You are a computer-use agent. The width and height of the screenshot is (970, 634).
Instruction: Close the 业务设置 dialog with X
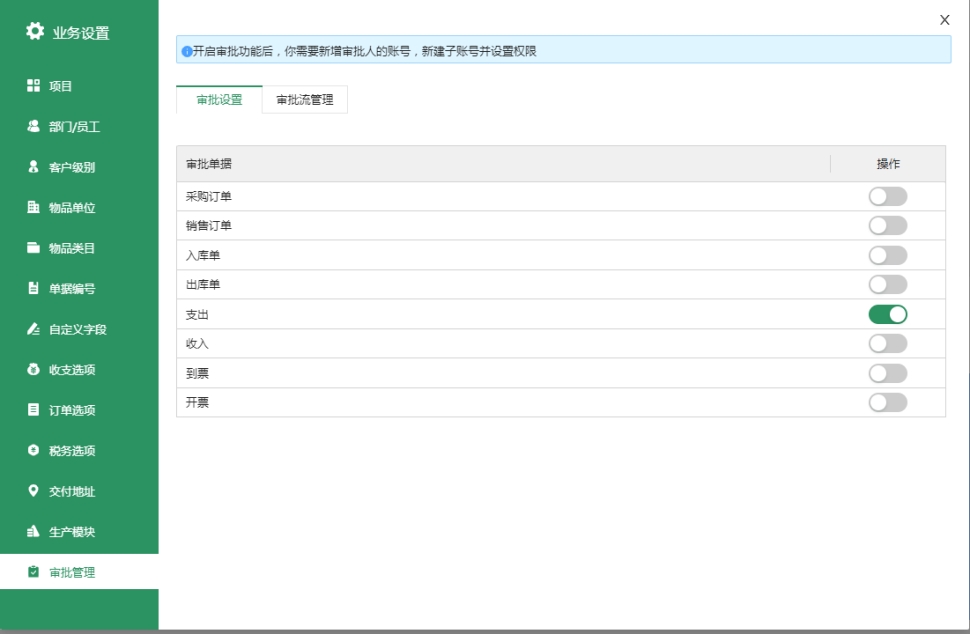pos(944,20)
